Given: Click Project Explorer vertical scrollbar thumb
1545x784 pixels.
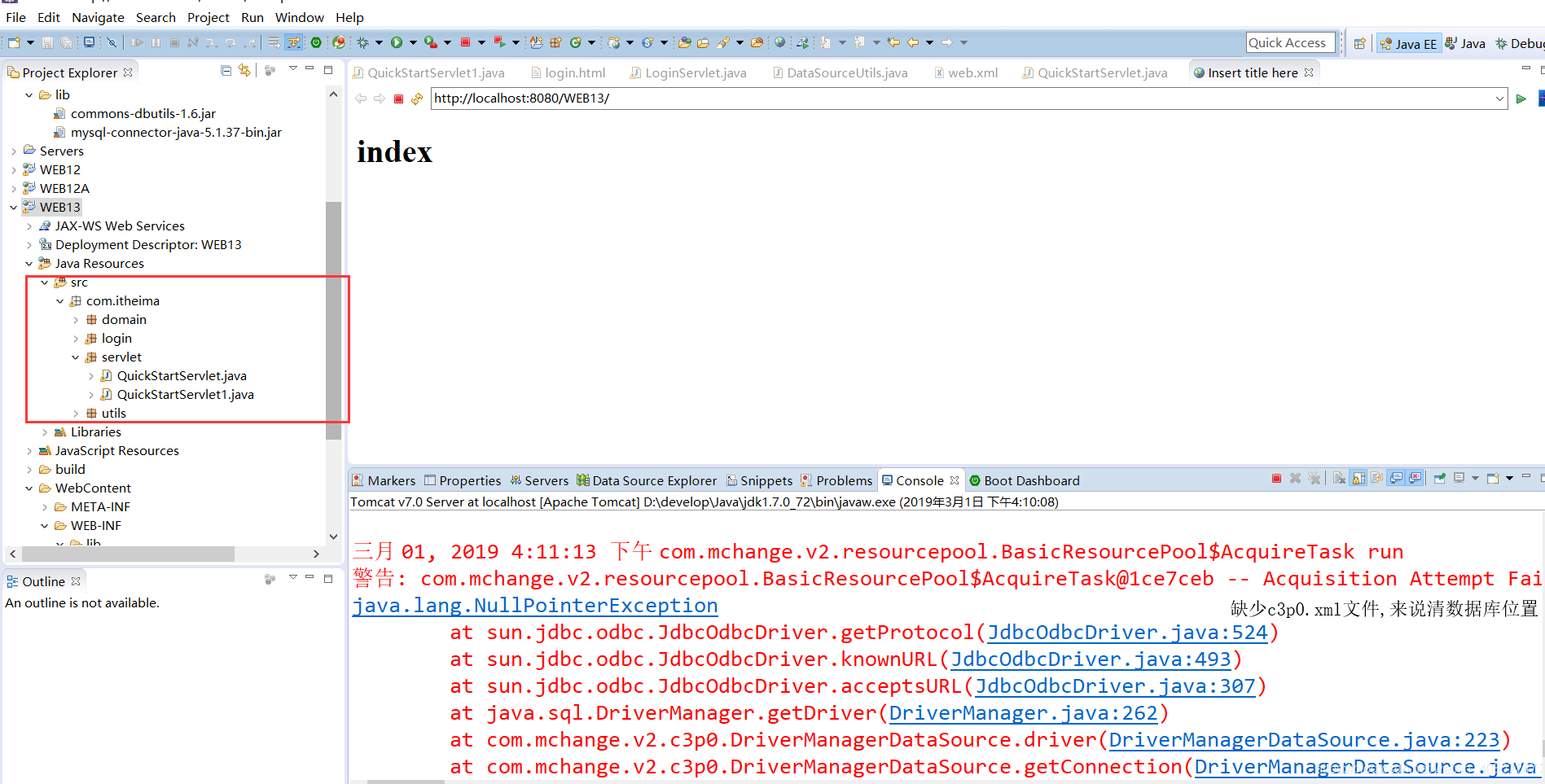Looking at the screenshot, I should [333, 320].
